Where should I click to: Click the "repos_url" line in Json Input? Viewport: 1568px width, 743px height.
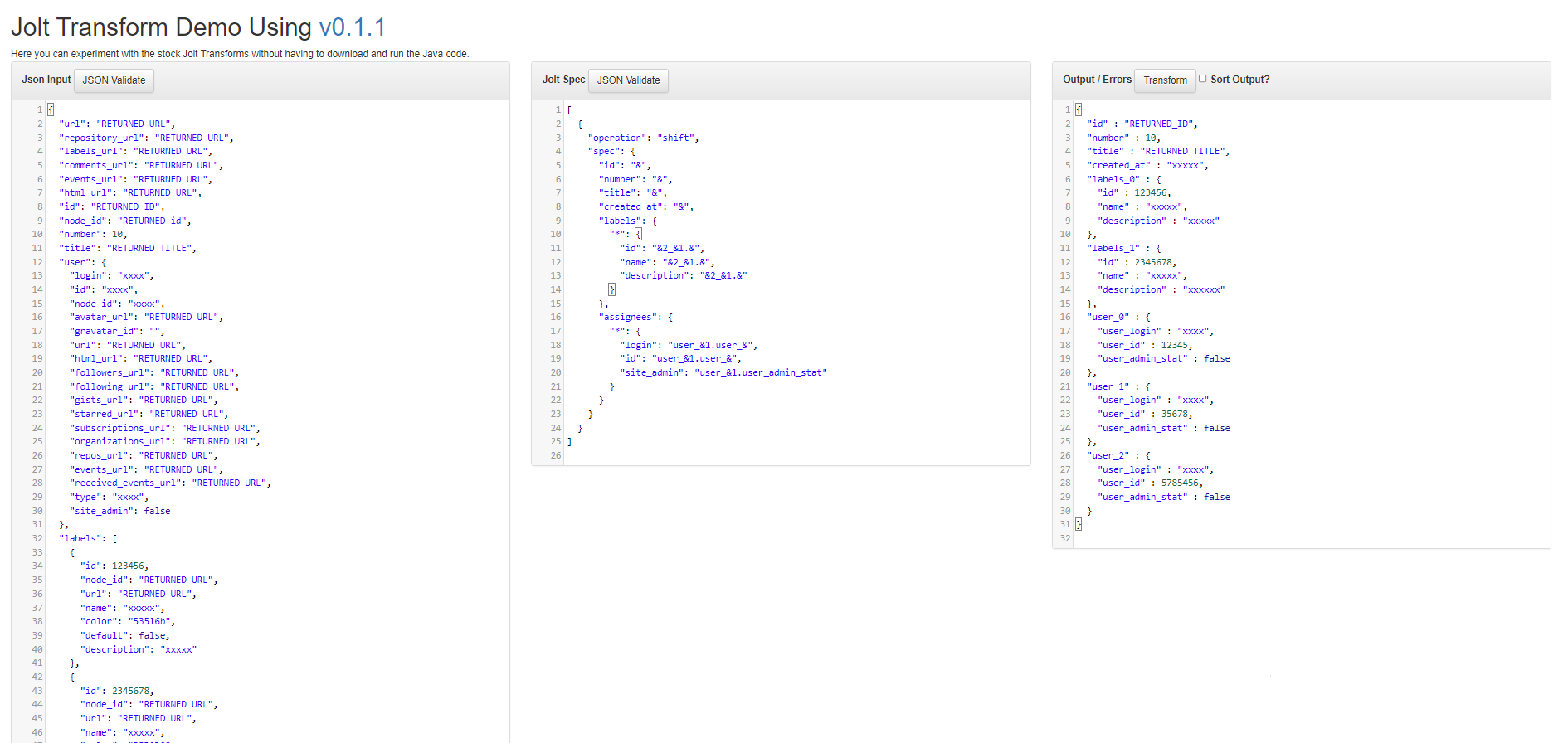coord(144,455)
